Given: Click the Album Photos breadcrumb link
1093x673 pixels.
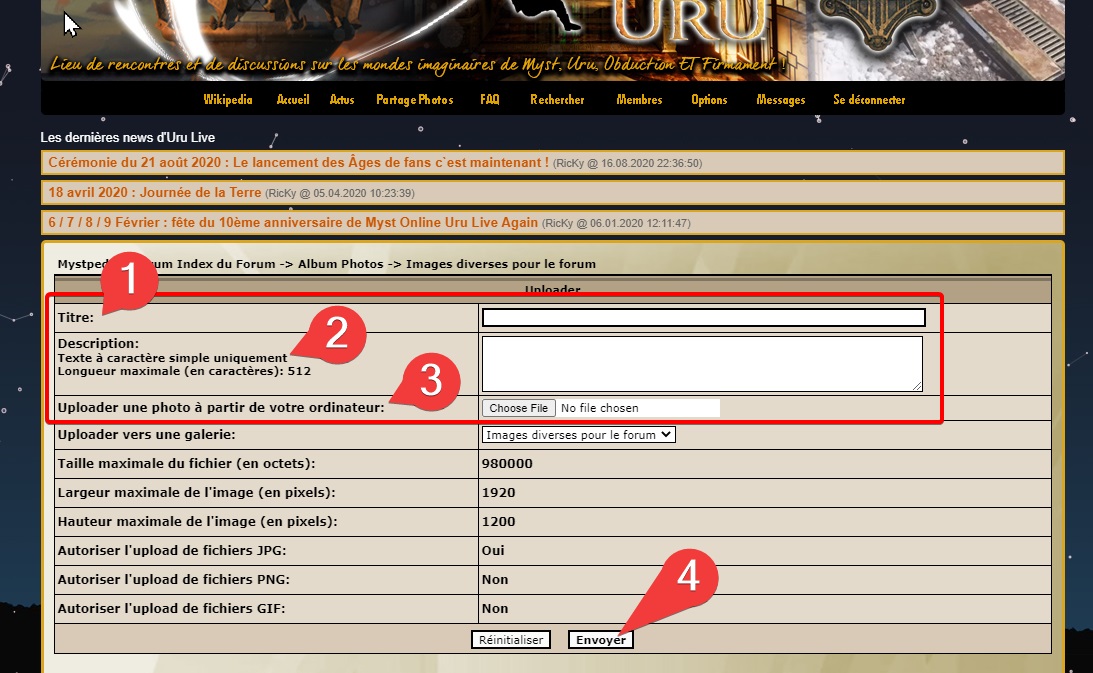Looking at the screenshot, I should pos(340,264).
